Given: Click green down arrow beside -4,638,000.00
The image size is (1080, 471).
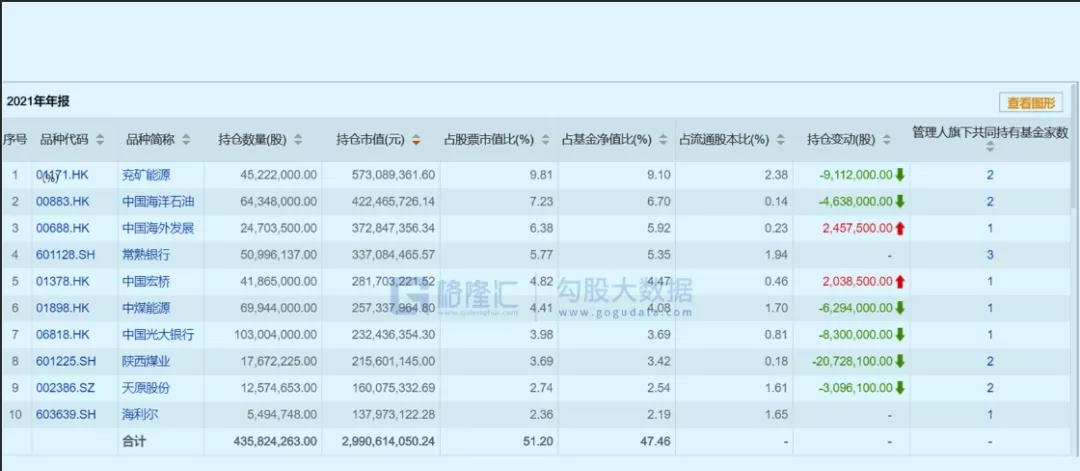Looking at the screenshot, I should coord(900,201).
